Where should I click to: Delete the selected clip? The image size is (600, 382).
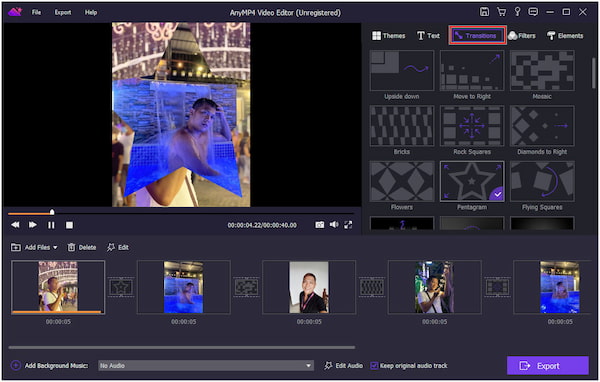pyautogui.click(x=82, y=248)
